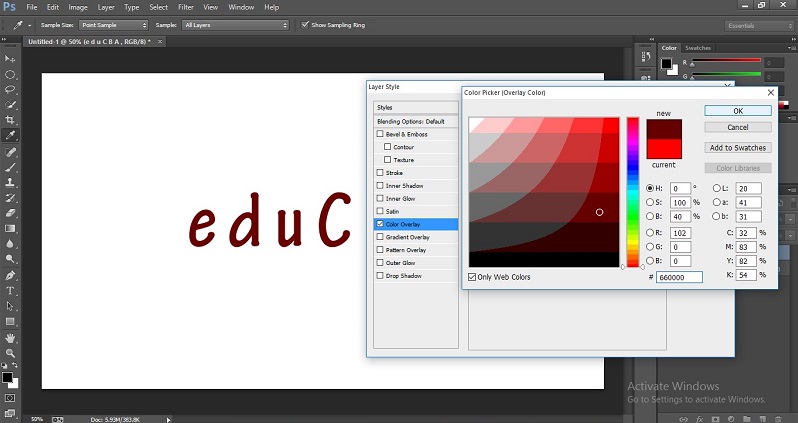Swap foreground and background colors arrow
798x423 pixels.
point(15,365)
